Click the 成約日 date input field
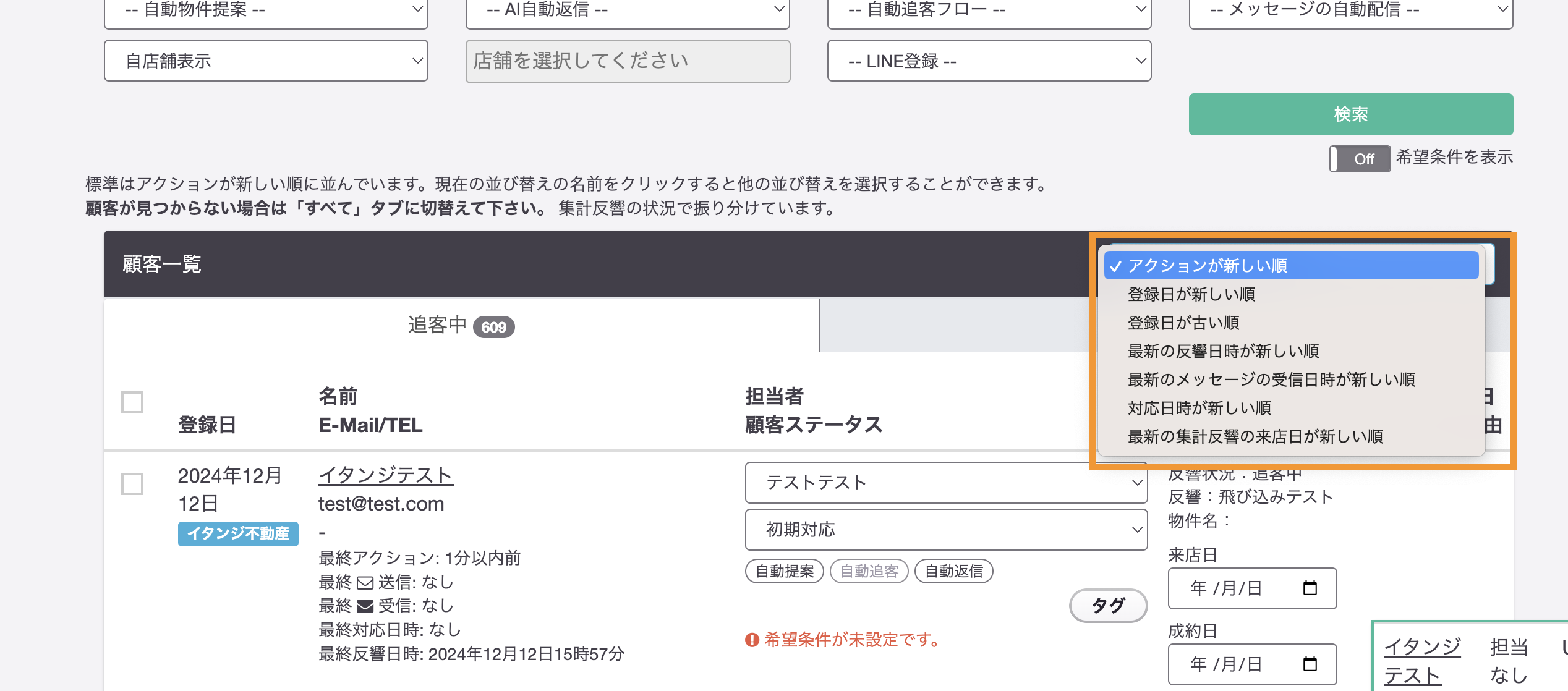1568x691 pixels. pyautogui.click(x=1252, y=664)
